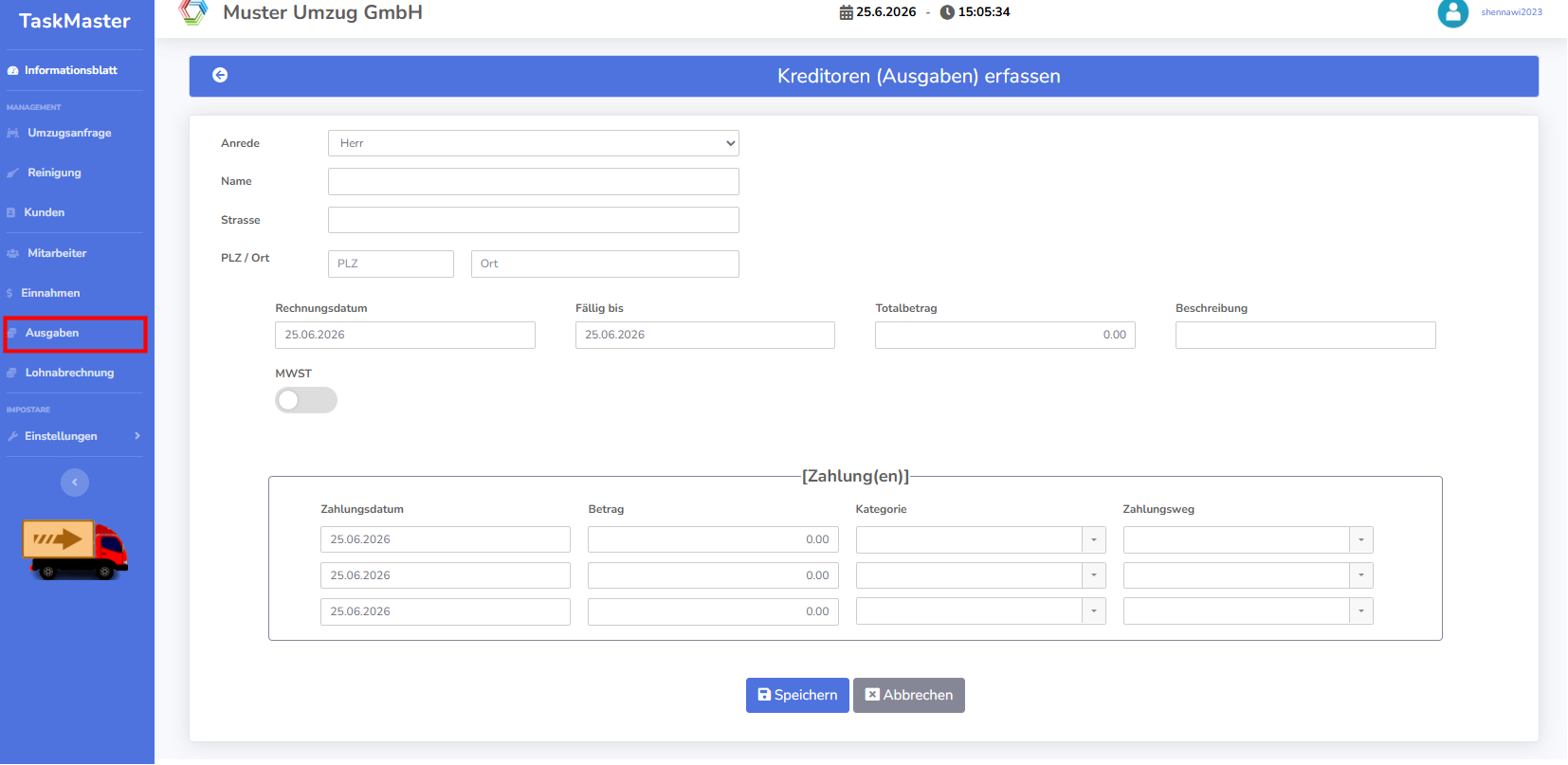1568x765 pixels.
Task: Click the Speichern button
Action: (797, 695)
